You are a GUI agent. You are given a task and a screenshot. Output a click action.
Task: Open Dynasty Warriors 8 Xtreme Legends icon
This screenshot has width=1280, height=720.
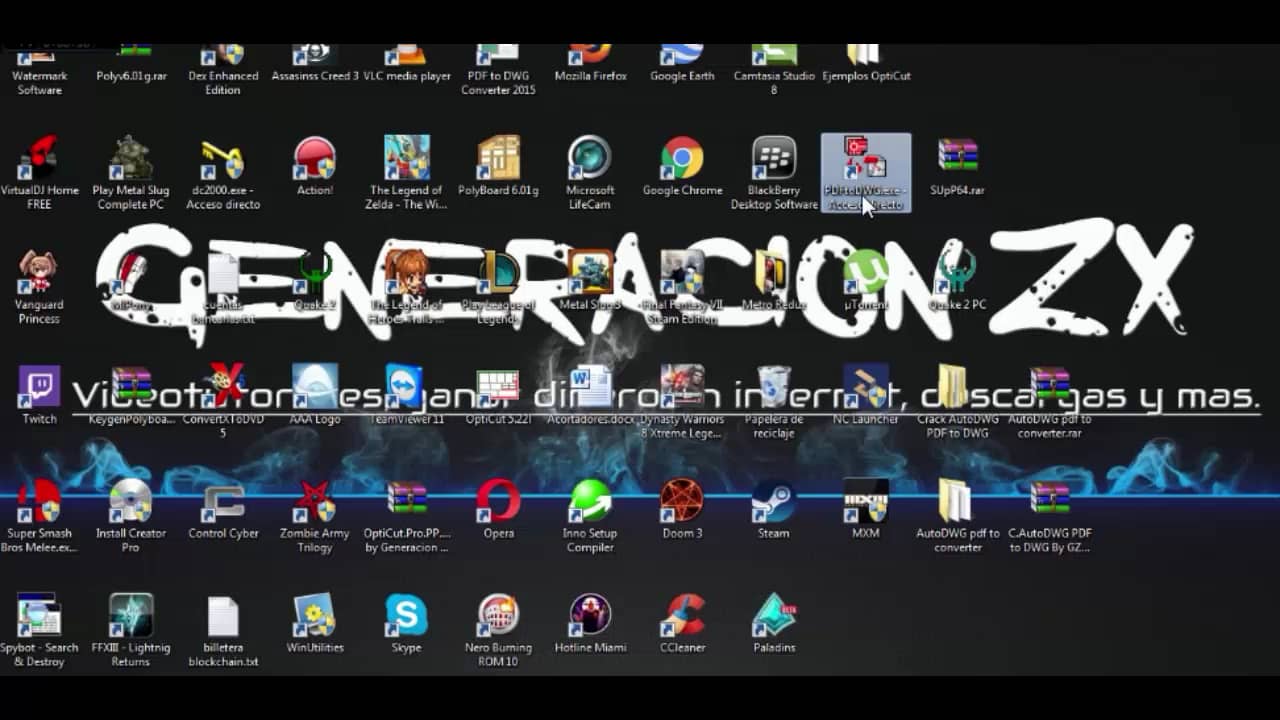click(x=682, y=387)
